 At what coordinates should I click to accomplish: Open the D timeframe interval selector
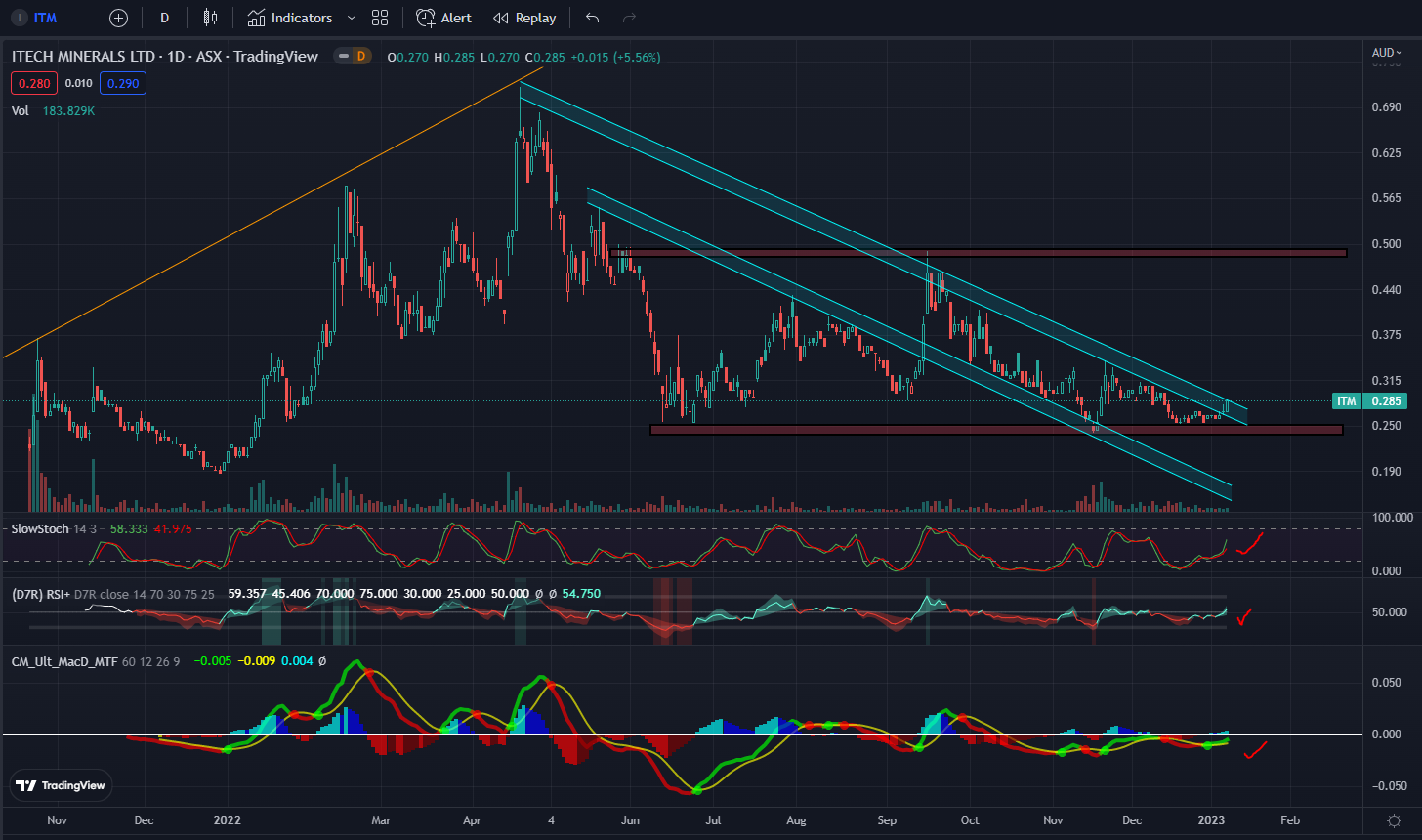[x=164, y=18]
